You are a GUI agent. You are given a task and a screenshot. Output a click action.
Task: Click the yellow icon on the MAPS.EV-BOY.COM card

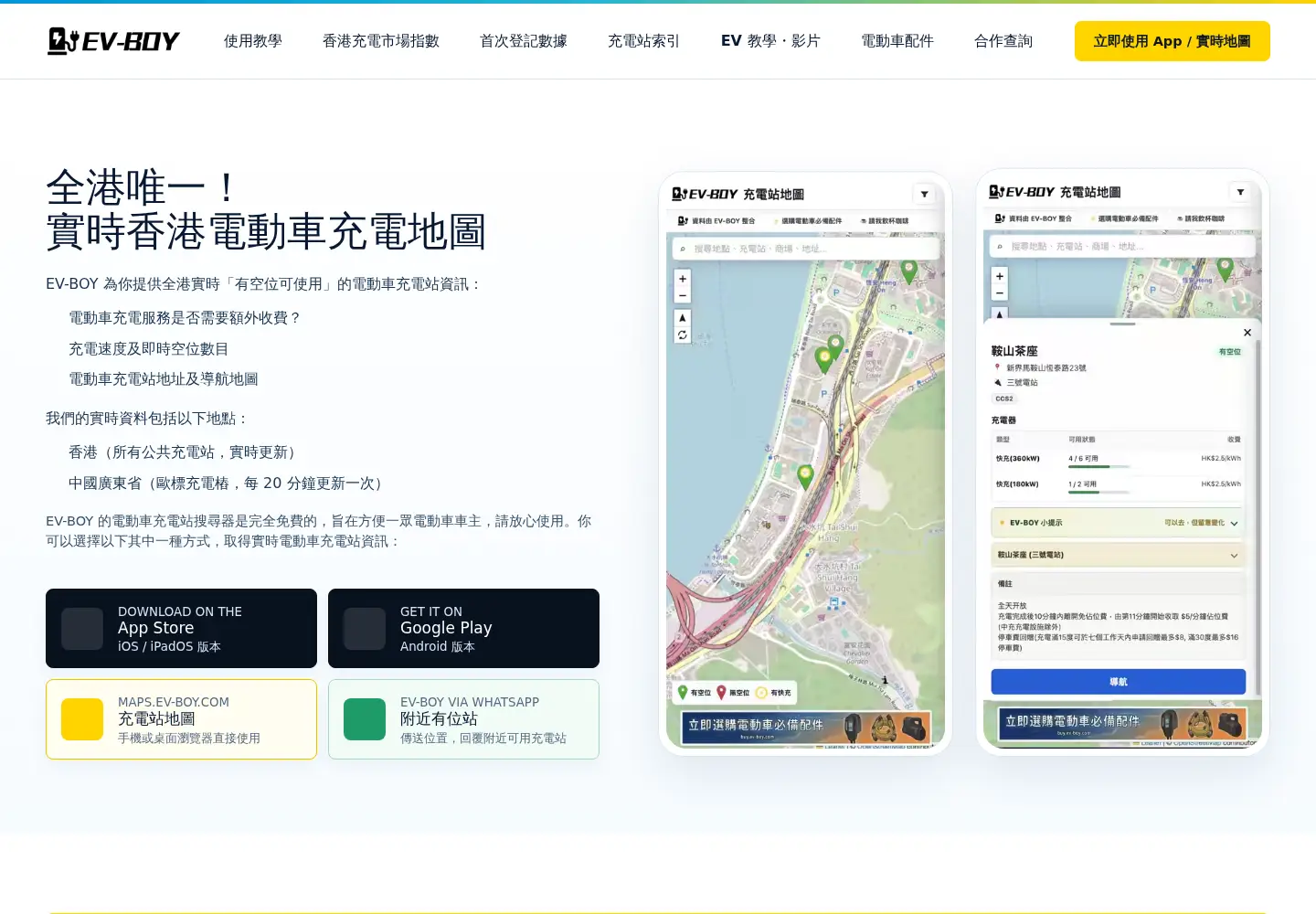(x=82, y=719)
